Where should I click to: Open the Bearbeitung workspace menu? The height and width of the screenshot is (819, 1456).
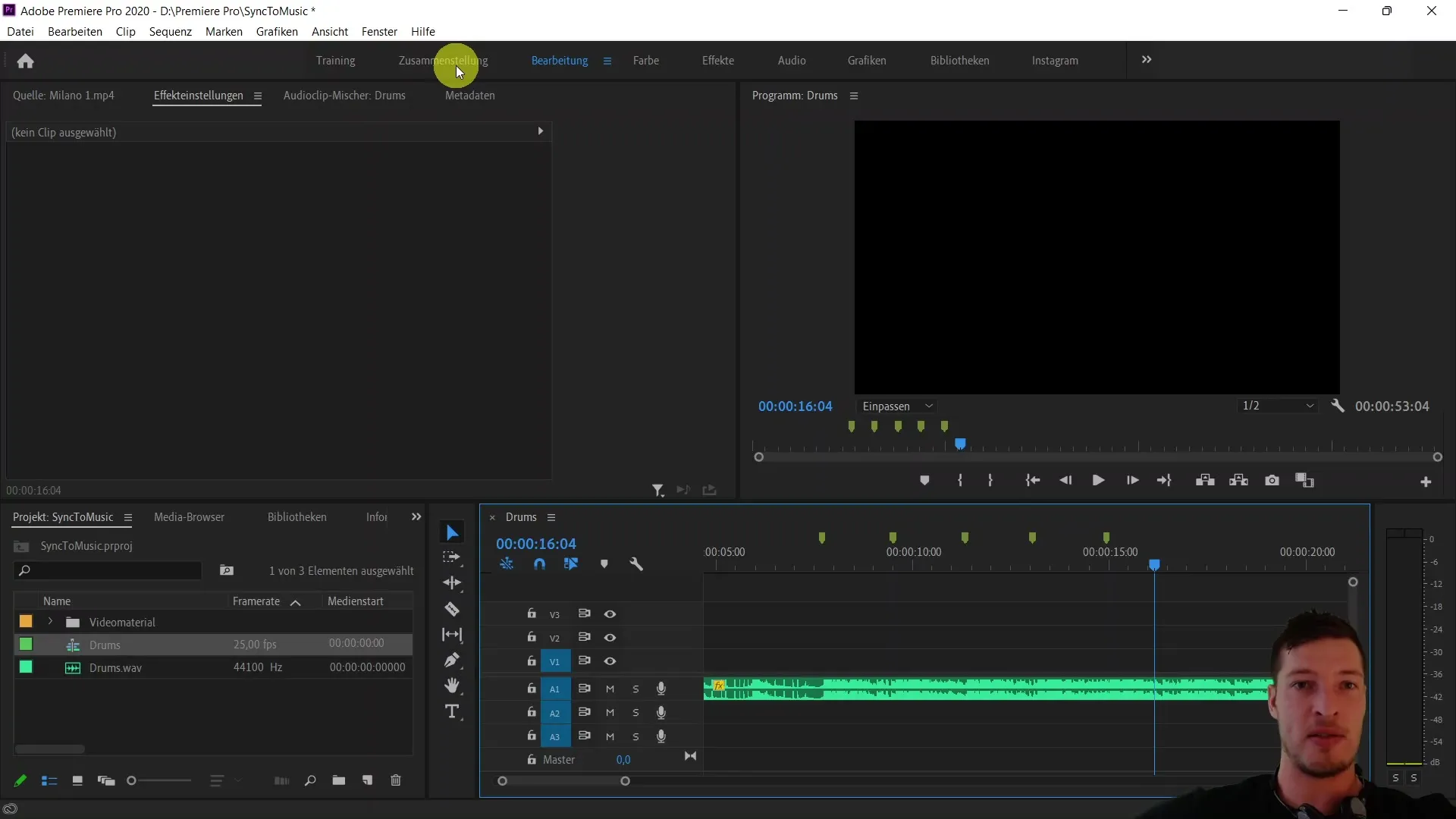[x=607, y=61]
